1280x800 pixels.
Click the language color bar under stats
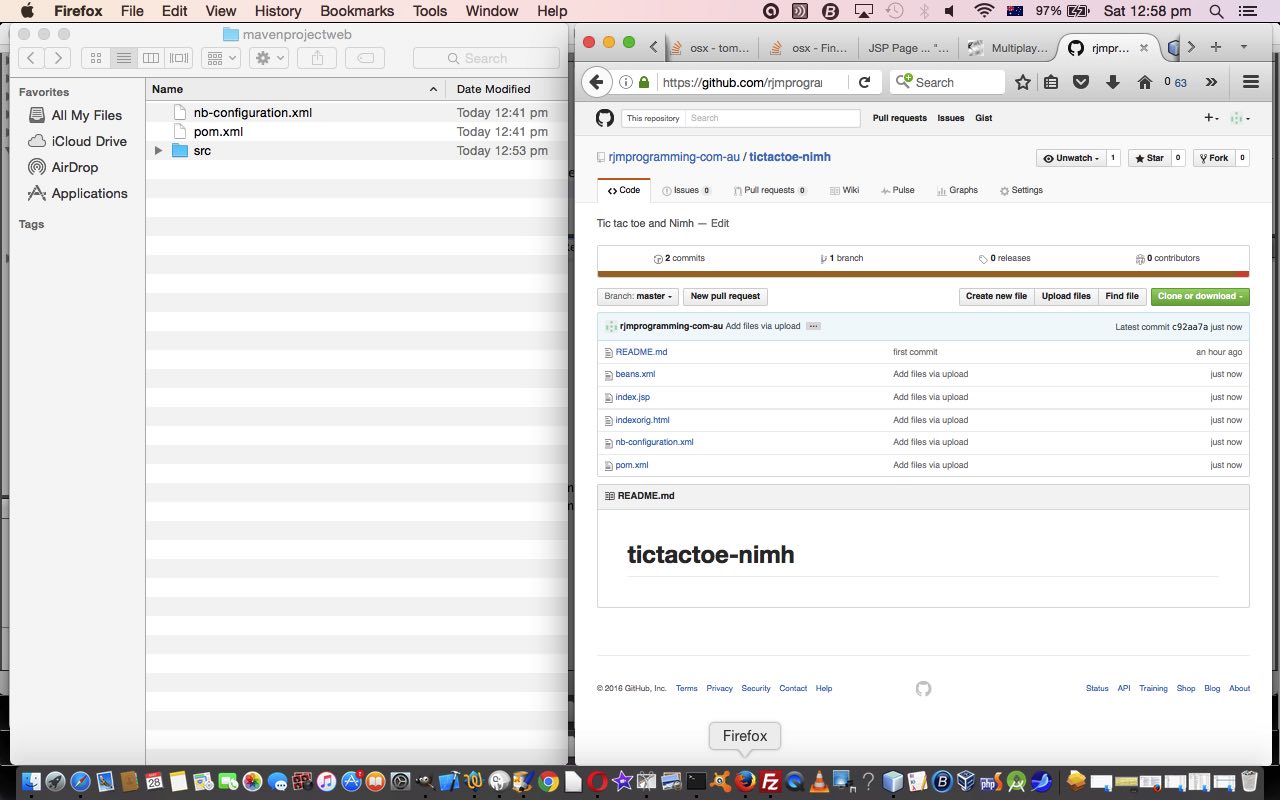tap(923, 274)
